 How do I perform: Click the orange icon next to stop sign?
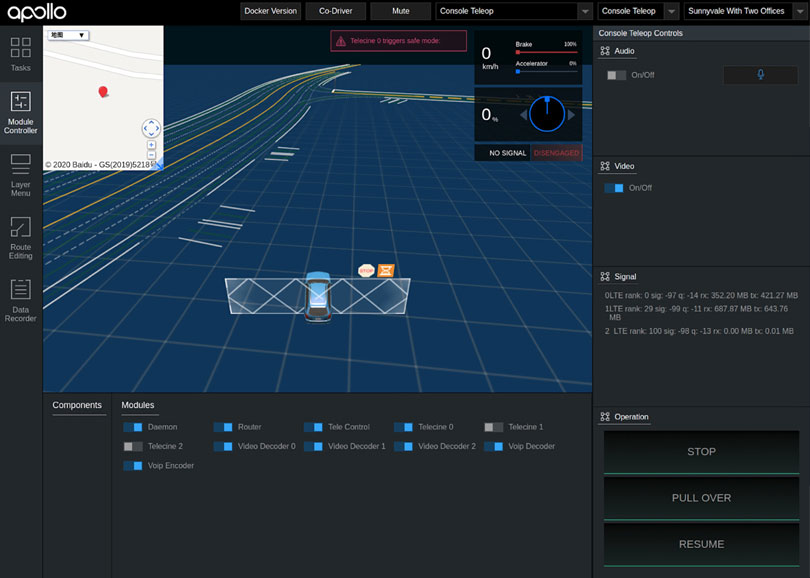386,270
